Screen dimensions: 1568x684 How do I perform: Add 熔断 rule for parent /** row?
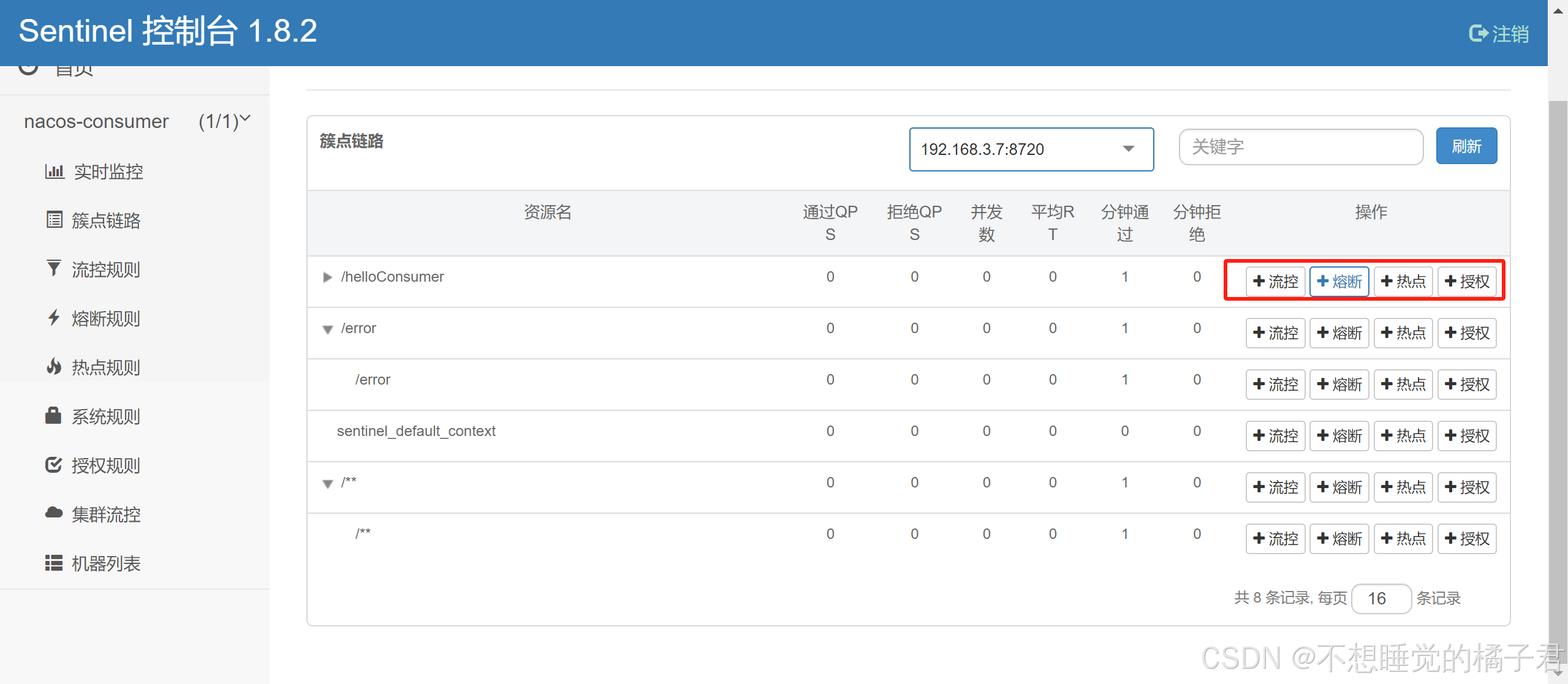(x=1339, y=487)
